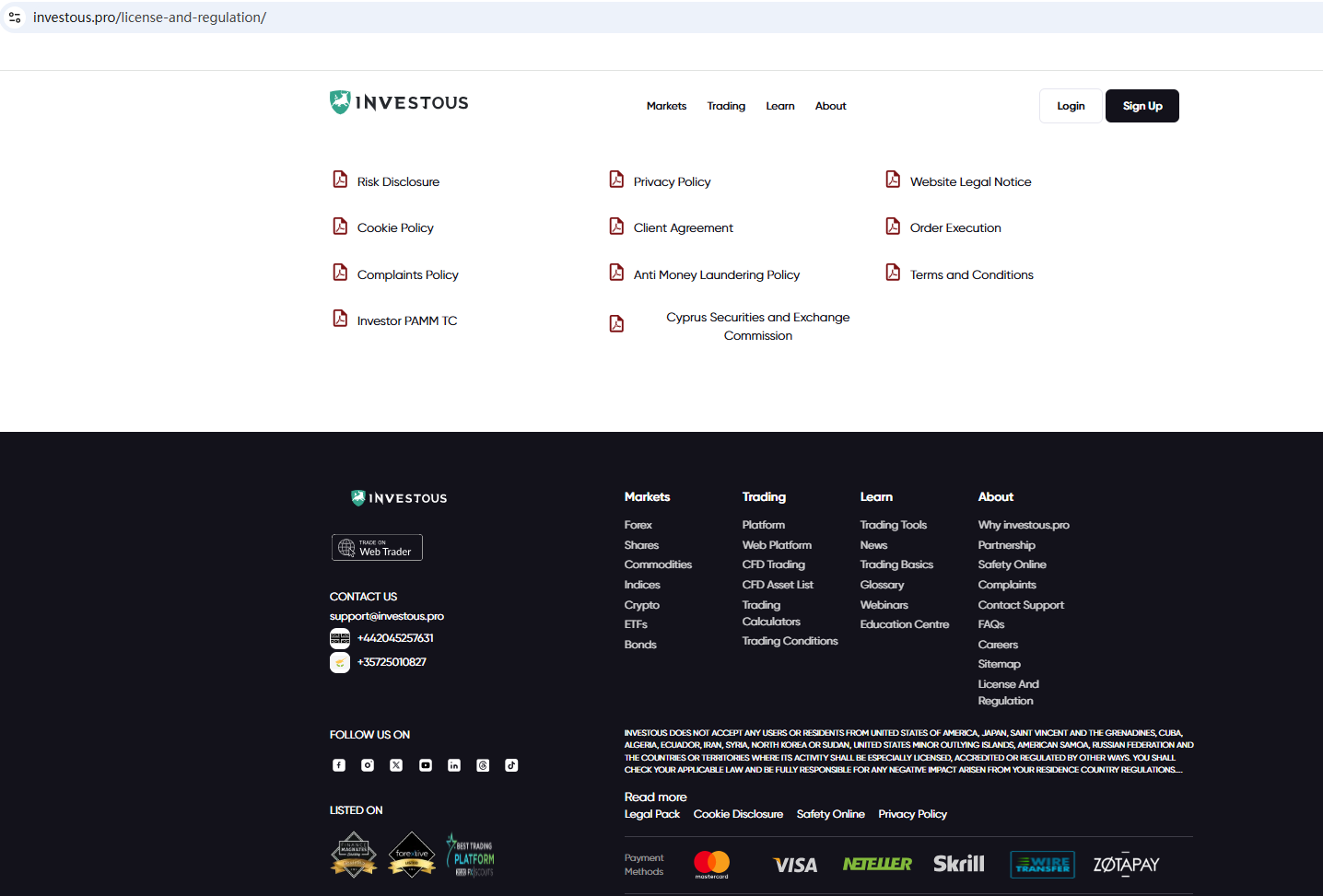Open the Risk Disclosure PDF icon
Image resolution: width=1323 pixels, height=896 pixels.
(x=340, y=180)
